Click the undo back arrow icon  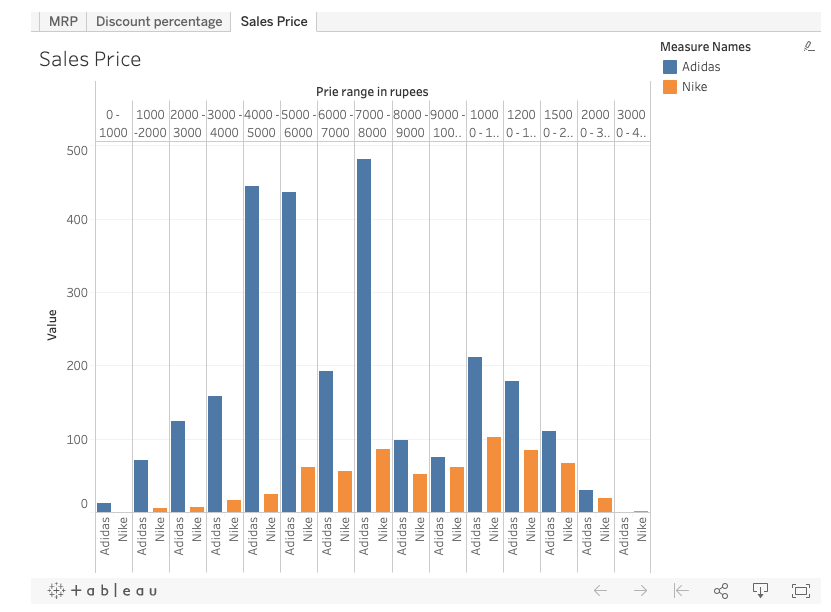tap(600, 590)
